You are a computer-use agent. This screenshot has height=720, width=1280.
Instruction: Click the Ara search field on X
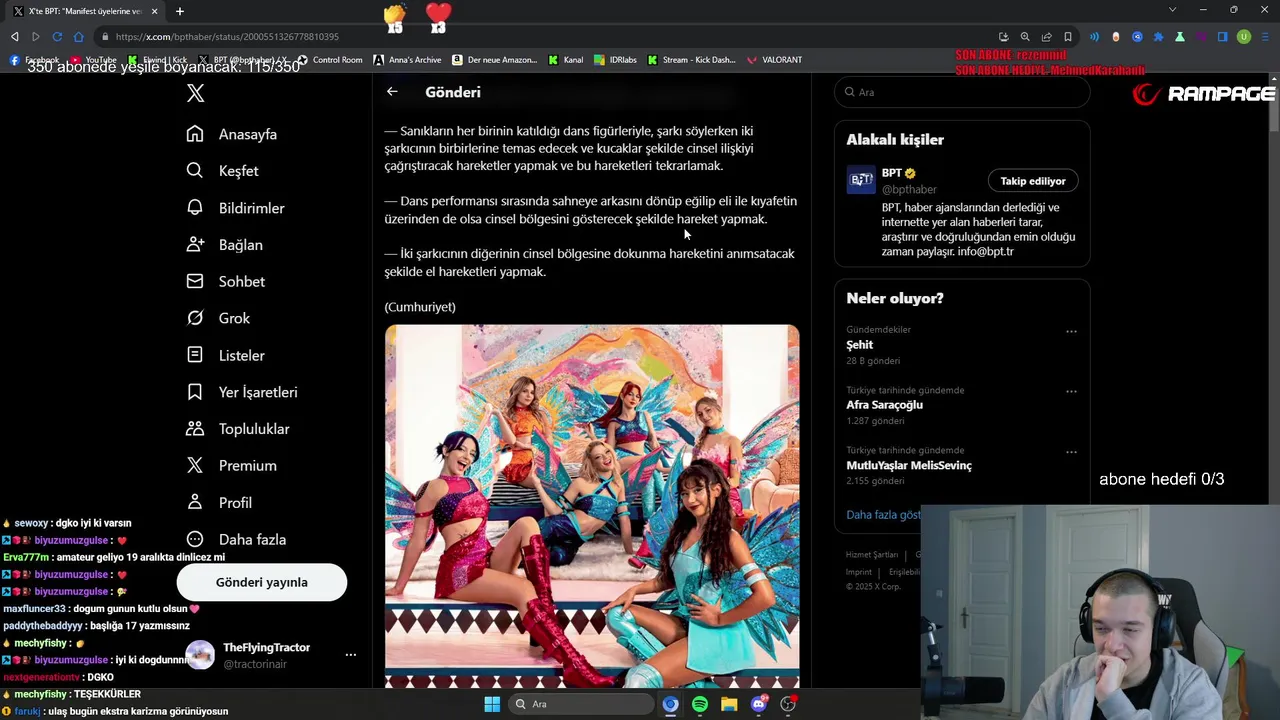(x=962, y=92)
